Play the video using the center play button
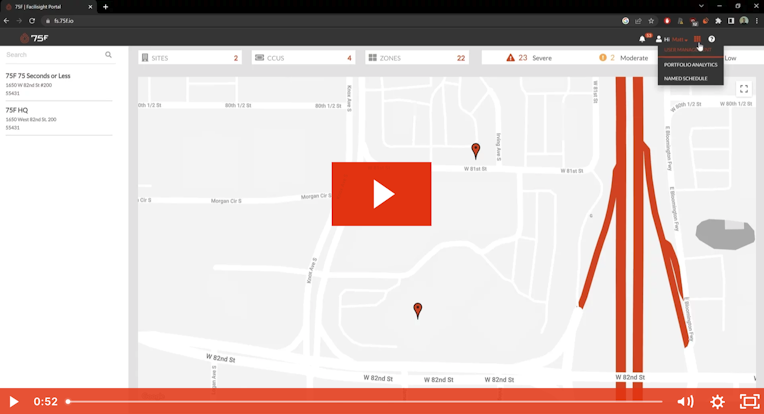Image resolution: width=764 pixels, height=414 pixels. [381, 194]
